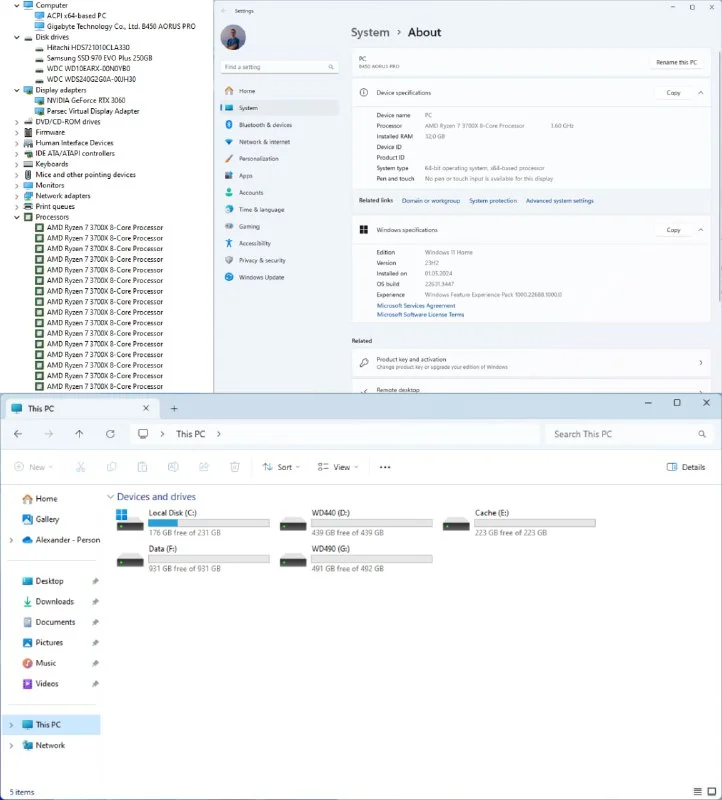Collapse the Processors node in device tree
The width and height of the screenshot is (722, 800).
(16, 217)
